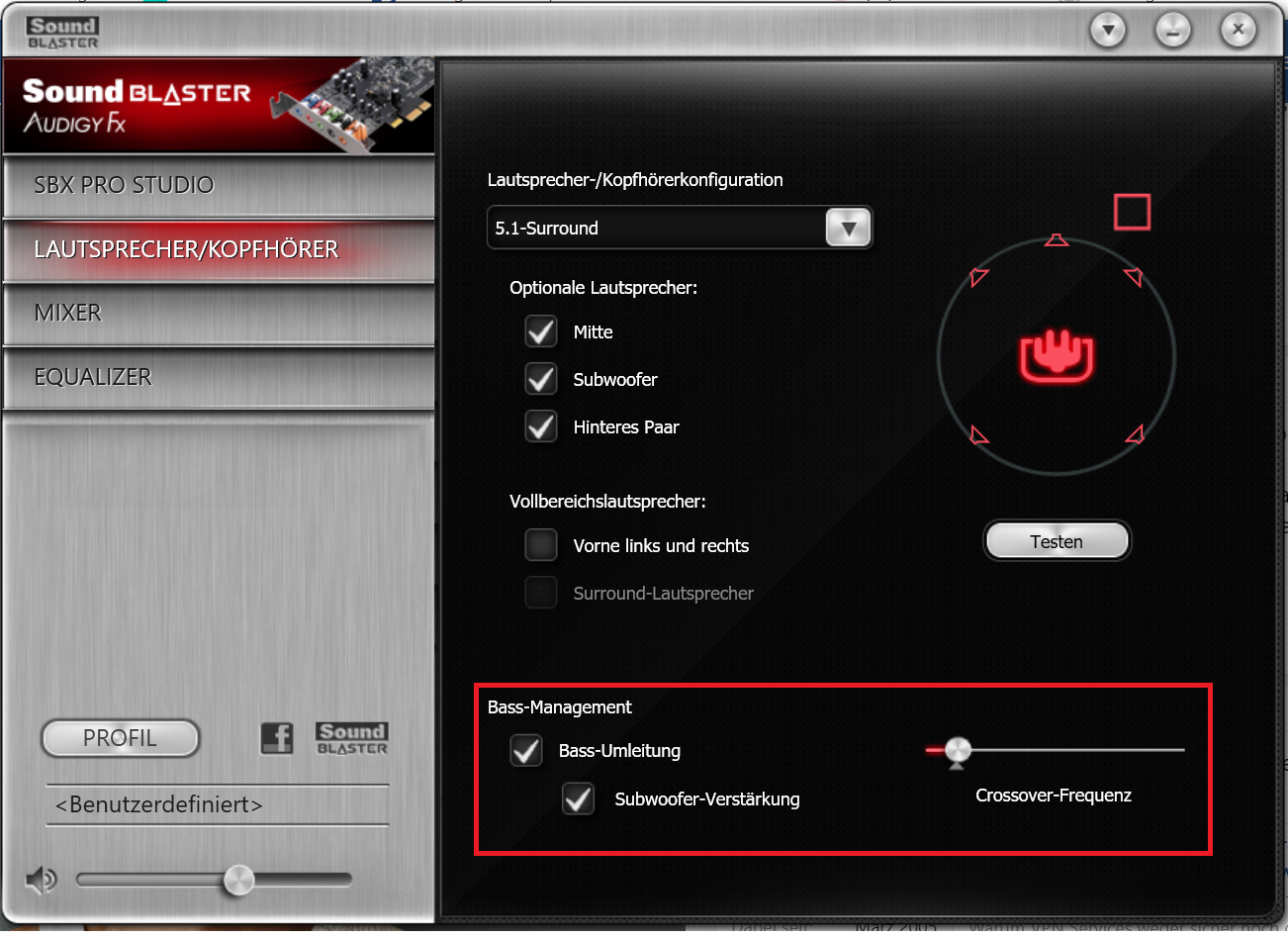Click the PROFIL button
Image resolution: width=1288 pixels, height=938 pixels.
click(120, 738)
